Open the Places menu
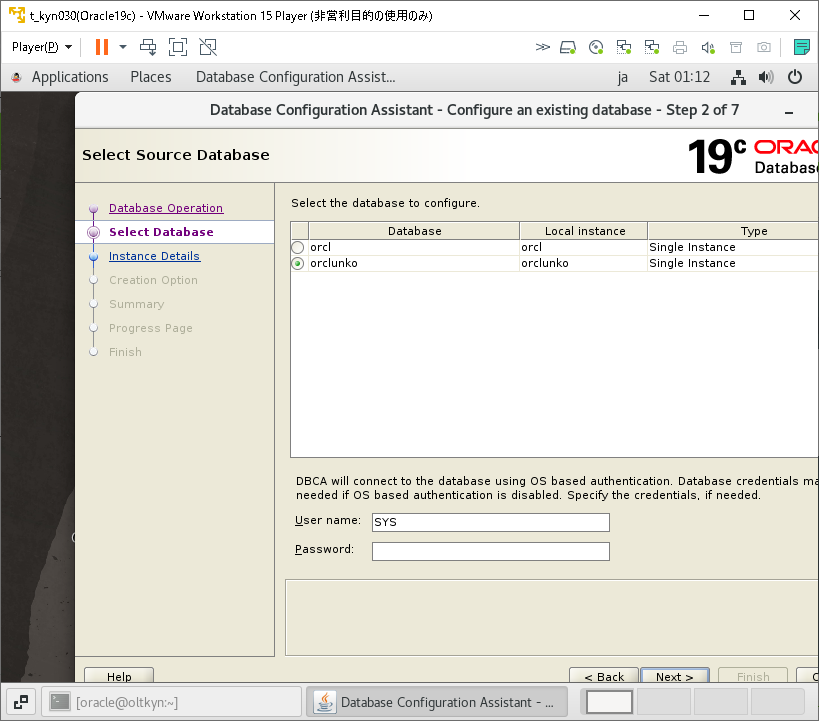Viewport: 819px width, 721px height. (151, 77)
